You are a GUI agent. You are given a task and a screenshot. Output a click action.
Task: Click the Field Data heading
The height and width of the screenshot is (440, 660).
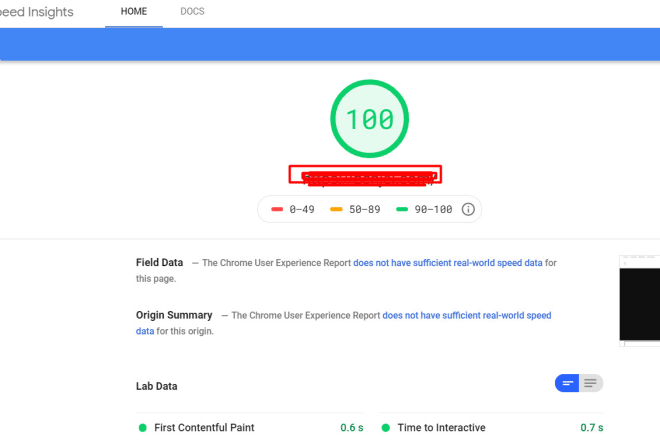(x=160, y=263)
